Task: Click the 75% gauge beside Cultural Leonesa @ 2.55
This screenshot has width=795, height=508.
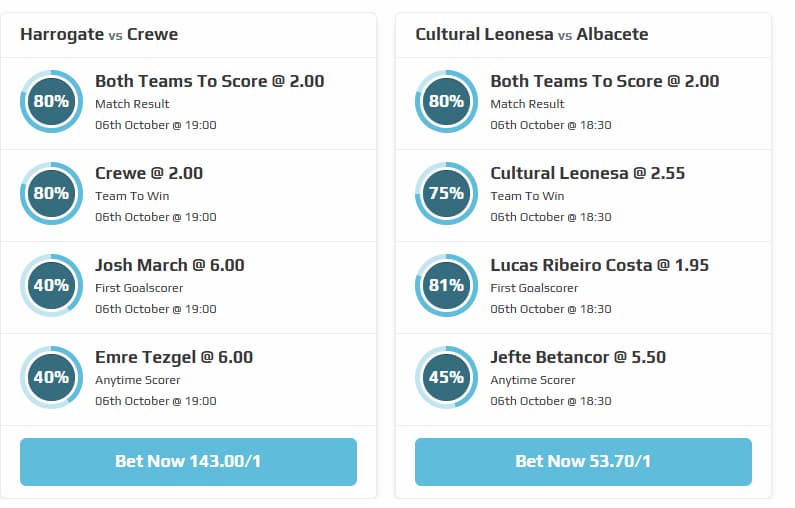Action: [x=446, y=193]
